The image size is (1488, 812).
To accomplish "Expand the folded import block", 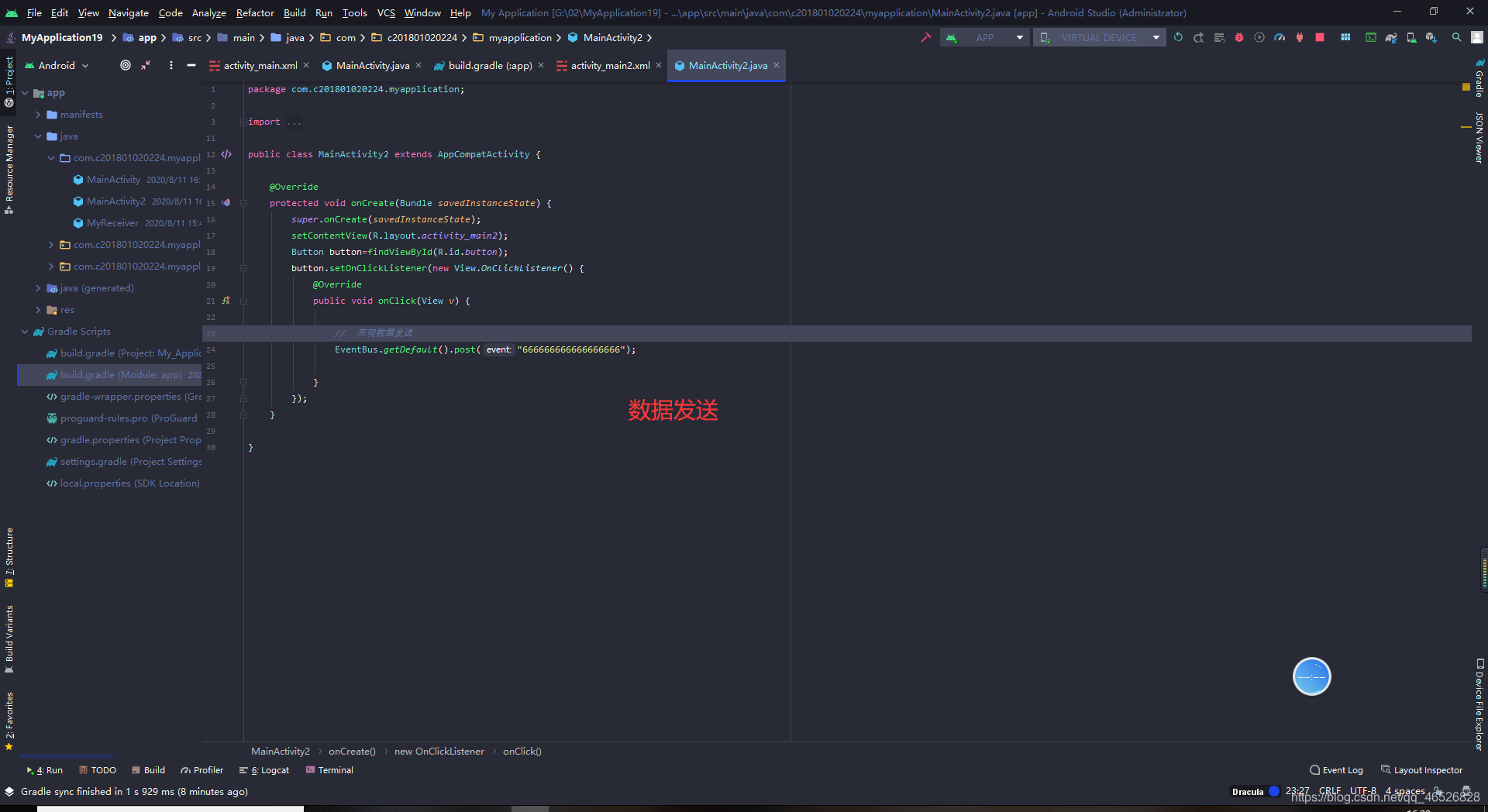I will point(243,122).
